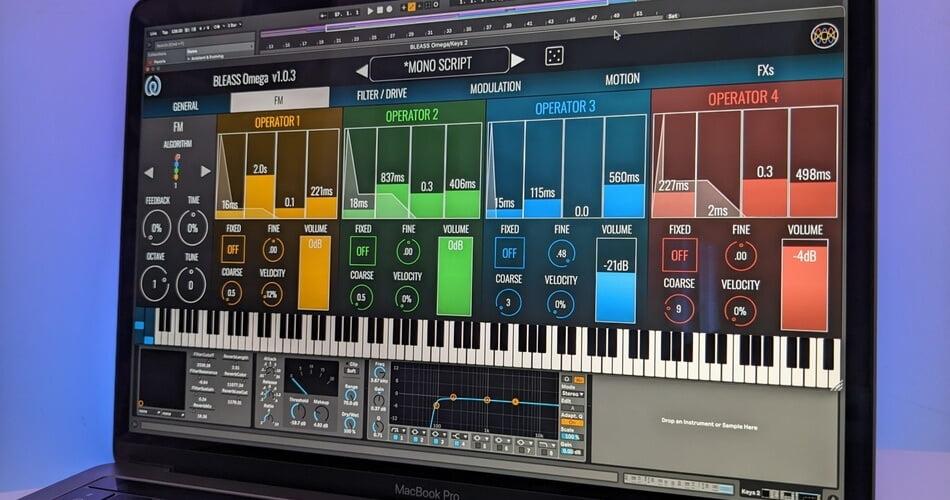This screenshot has height=500, width=950.
Task: Go to the next preset using right arrow
Action: pos(517,60)
